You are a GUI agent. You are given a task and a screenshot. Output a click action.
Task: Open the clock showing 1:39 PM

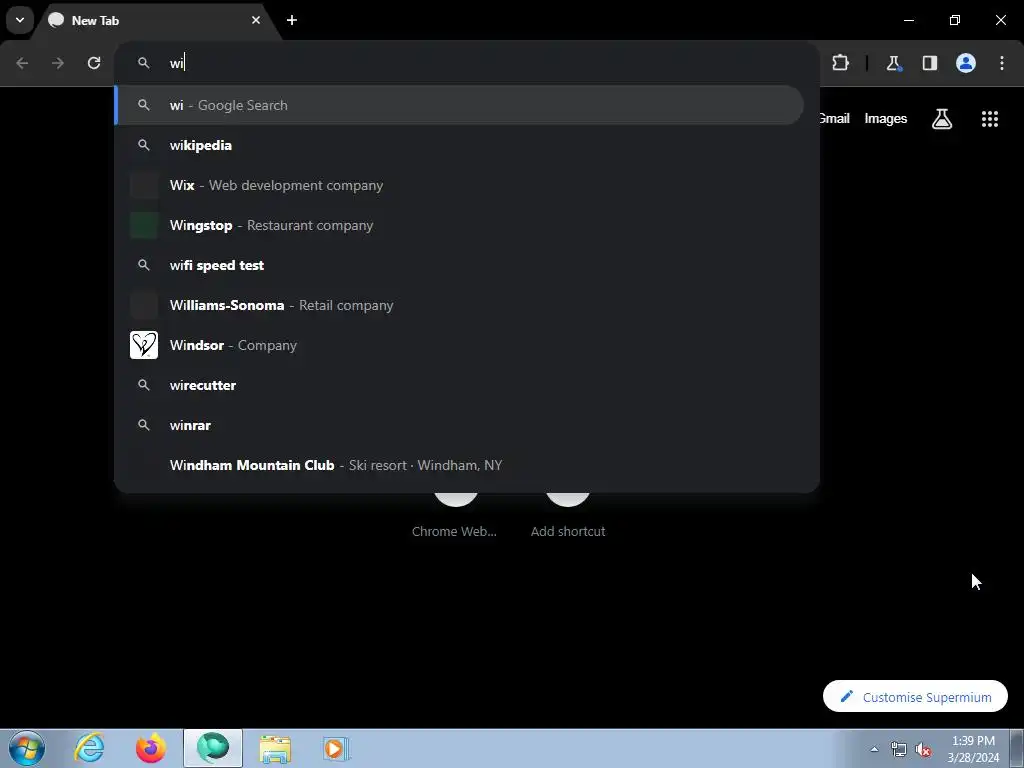pos(973,749)
